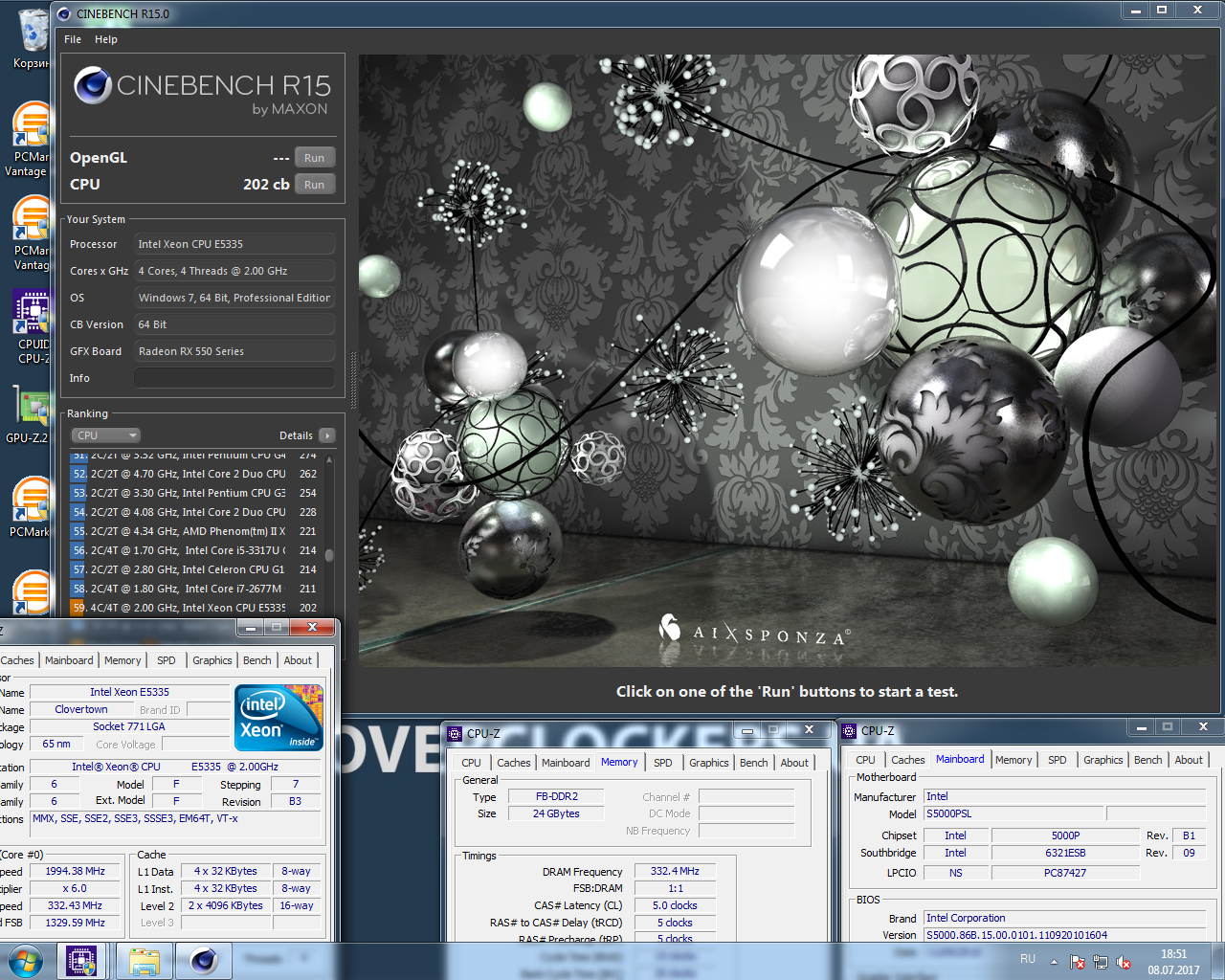This screenshot has width=1225, height=980.
Task: Open About tab in left CPU-Z window
Action: tap(298, 660)
